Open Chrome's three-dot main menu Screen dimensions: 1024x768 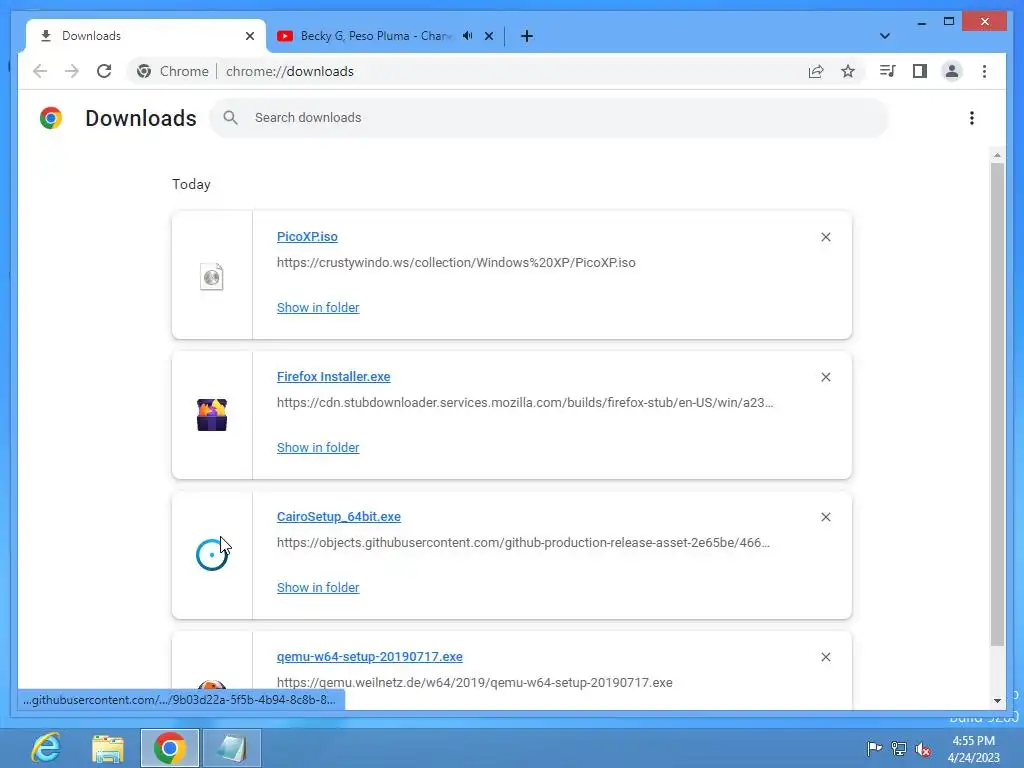coord(984,71)
